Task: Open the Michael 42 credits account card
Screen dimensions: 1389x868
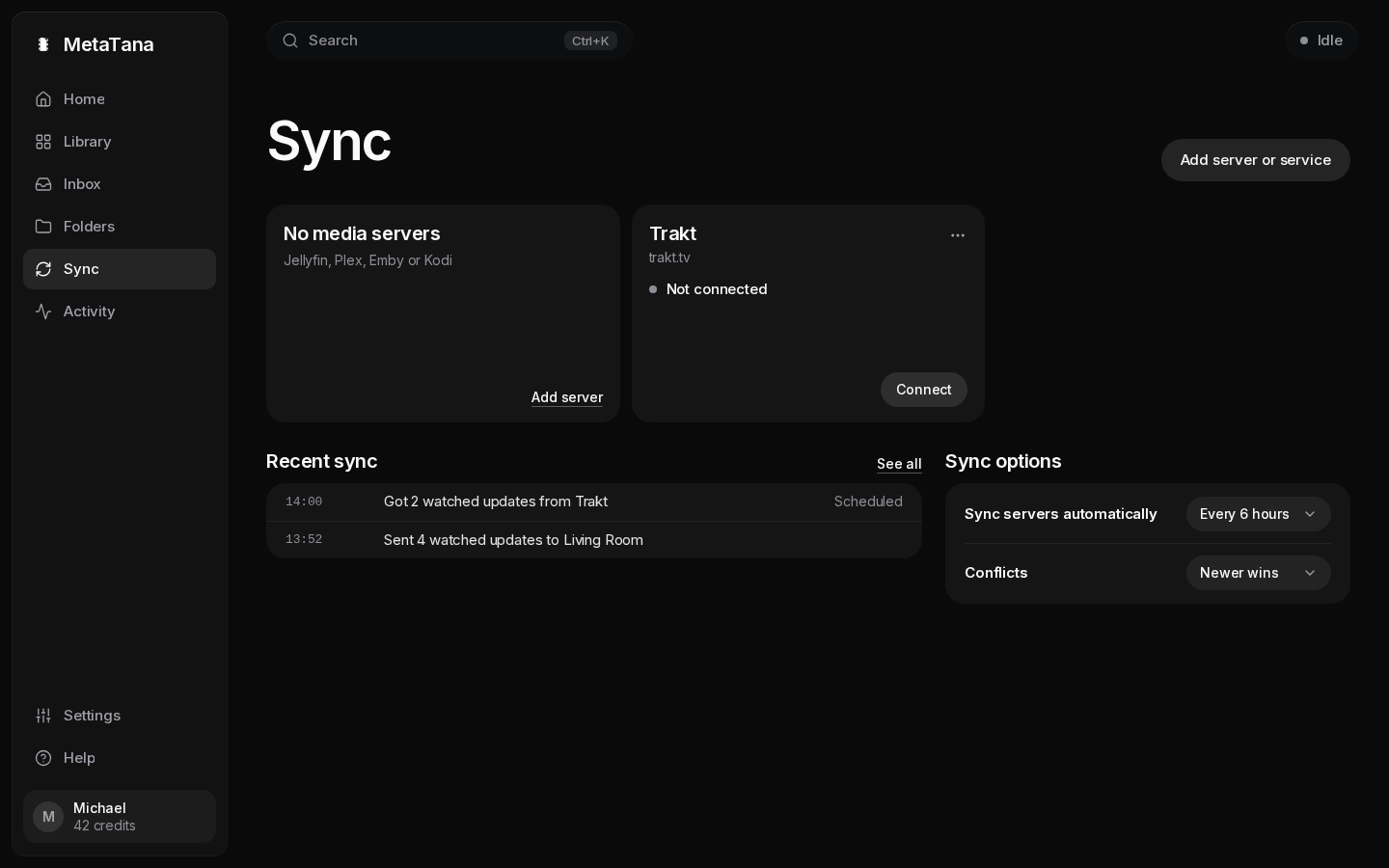Action: click(120, 817)
